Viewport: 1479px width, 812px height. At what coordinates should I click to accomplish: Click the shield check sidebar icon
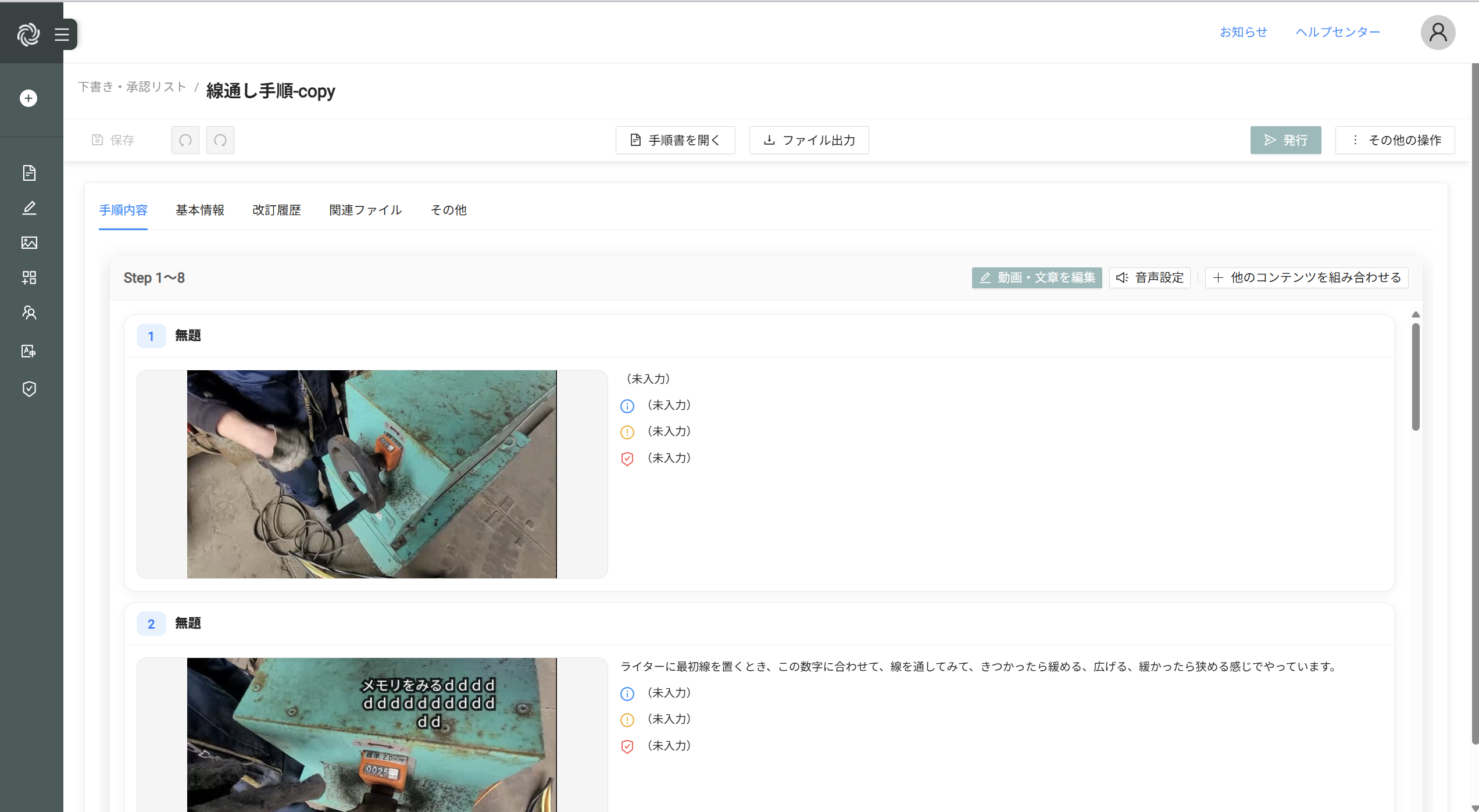click(x=29, y=389)
